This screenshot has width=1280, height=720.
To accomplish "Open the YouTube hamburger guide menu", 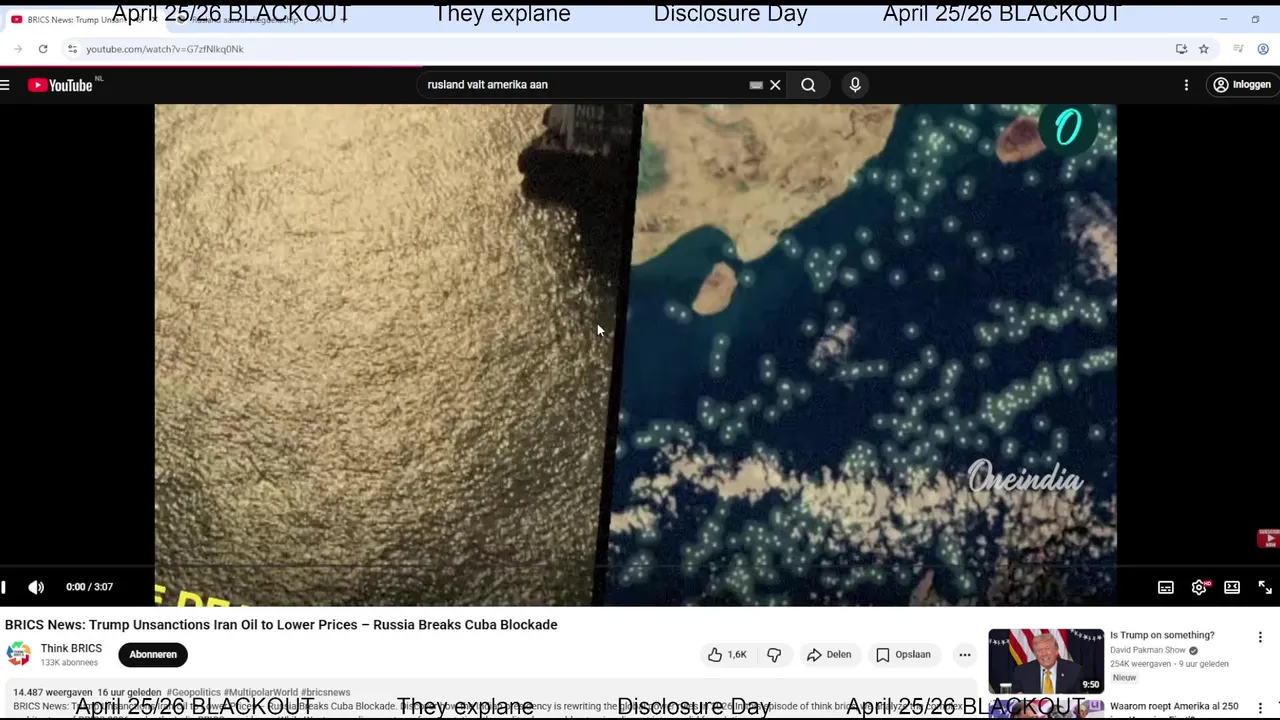I will tap(5, 85).
